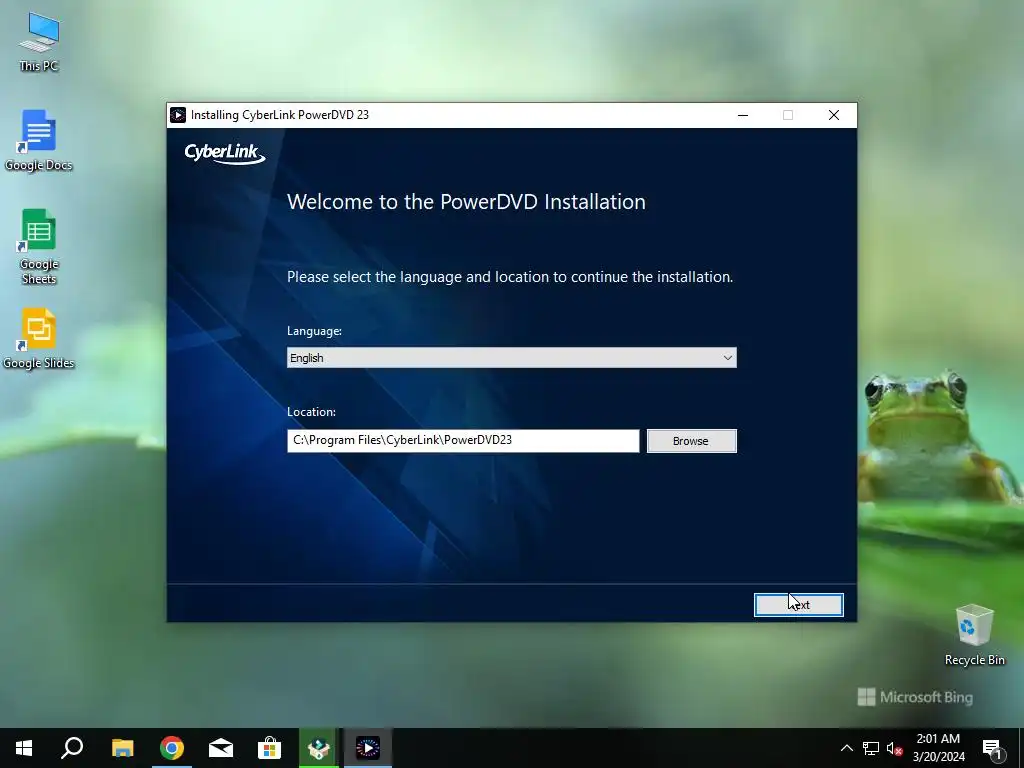Open Microsoft Store from the taskbar

(x=269, y=748)
